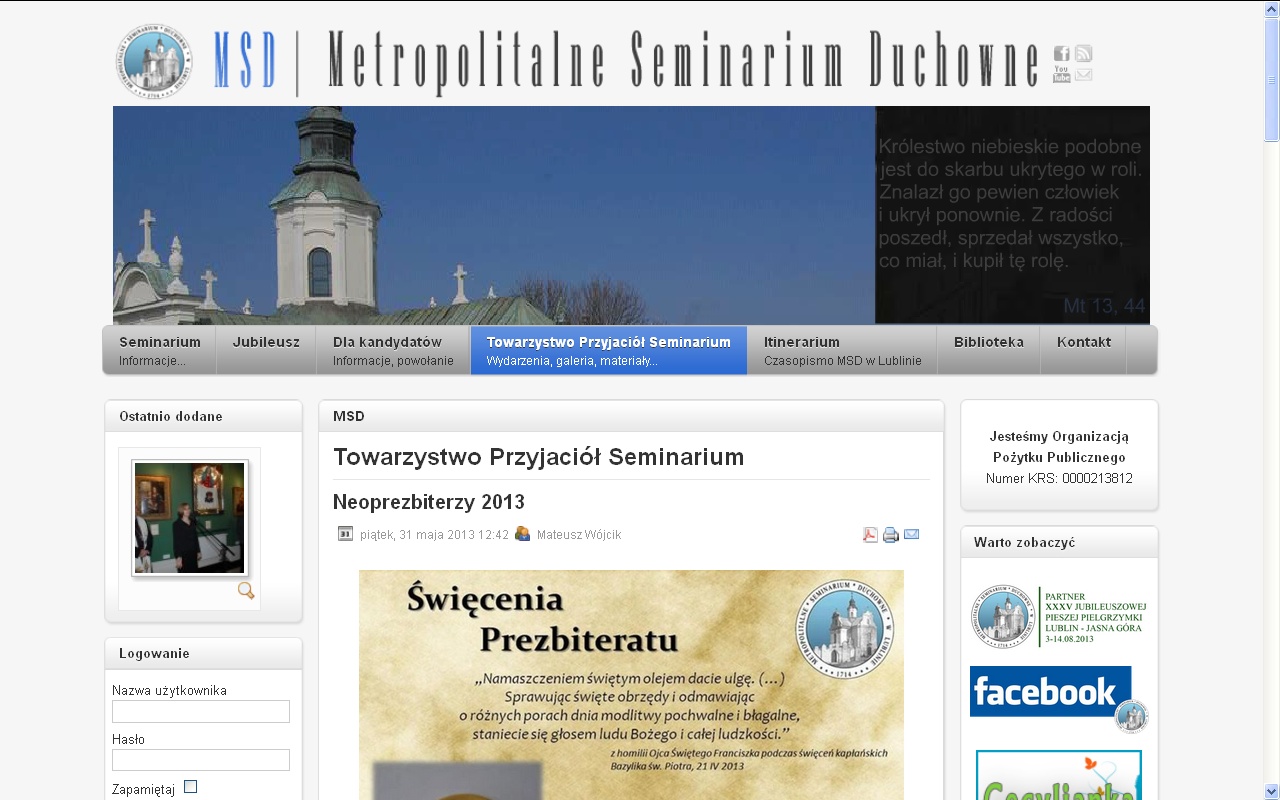The height and width of the screenshot is (800, 1280).
Task: Click the Nazwa użytkownika field
Action: [x=201, y=711]
